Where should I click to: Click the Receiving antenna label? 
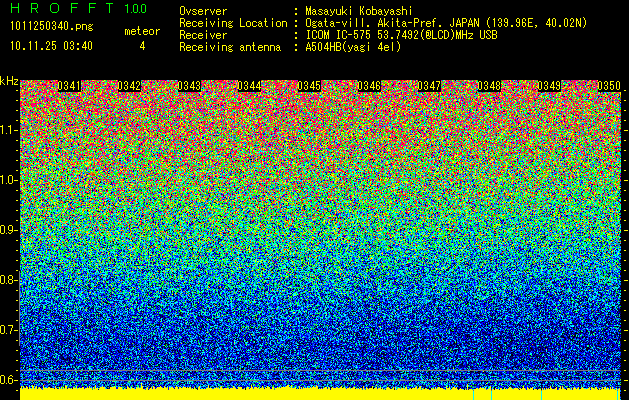(230, 47)
